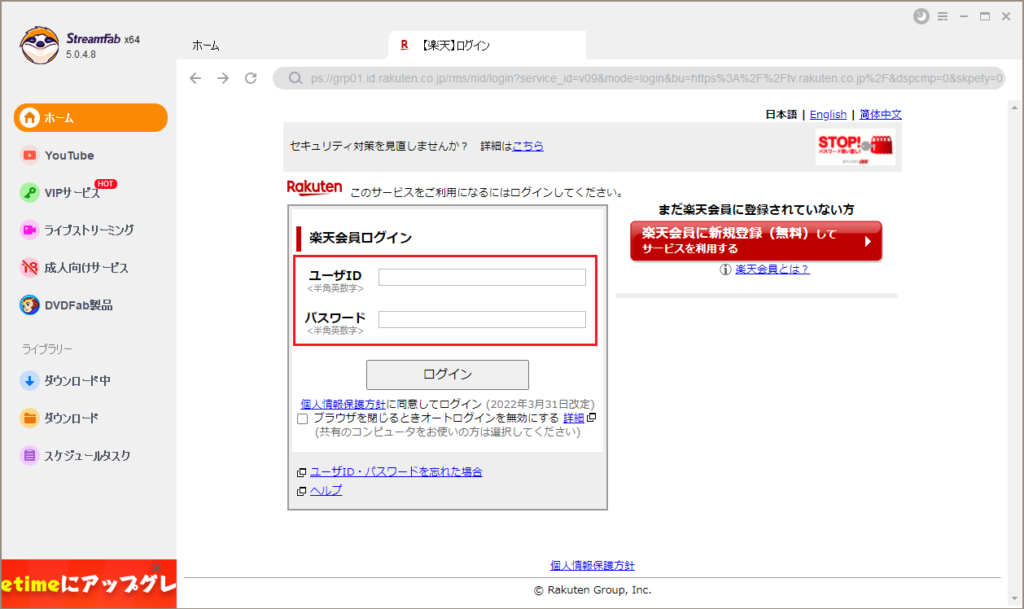Switch to 【楽天】ログイン tab

(x=487, y=46)
